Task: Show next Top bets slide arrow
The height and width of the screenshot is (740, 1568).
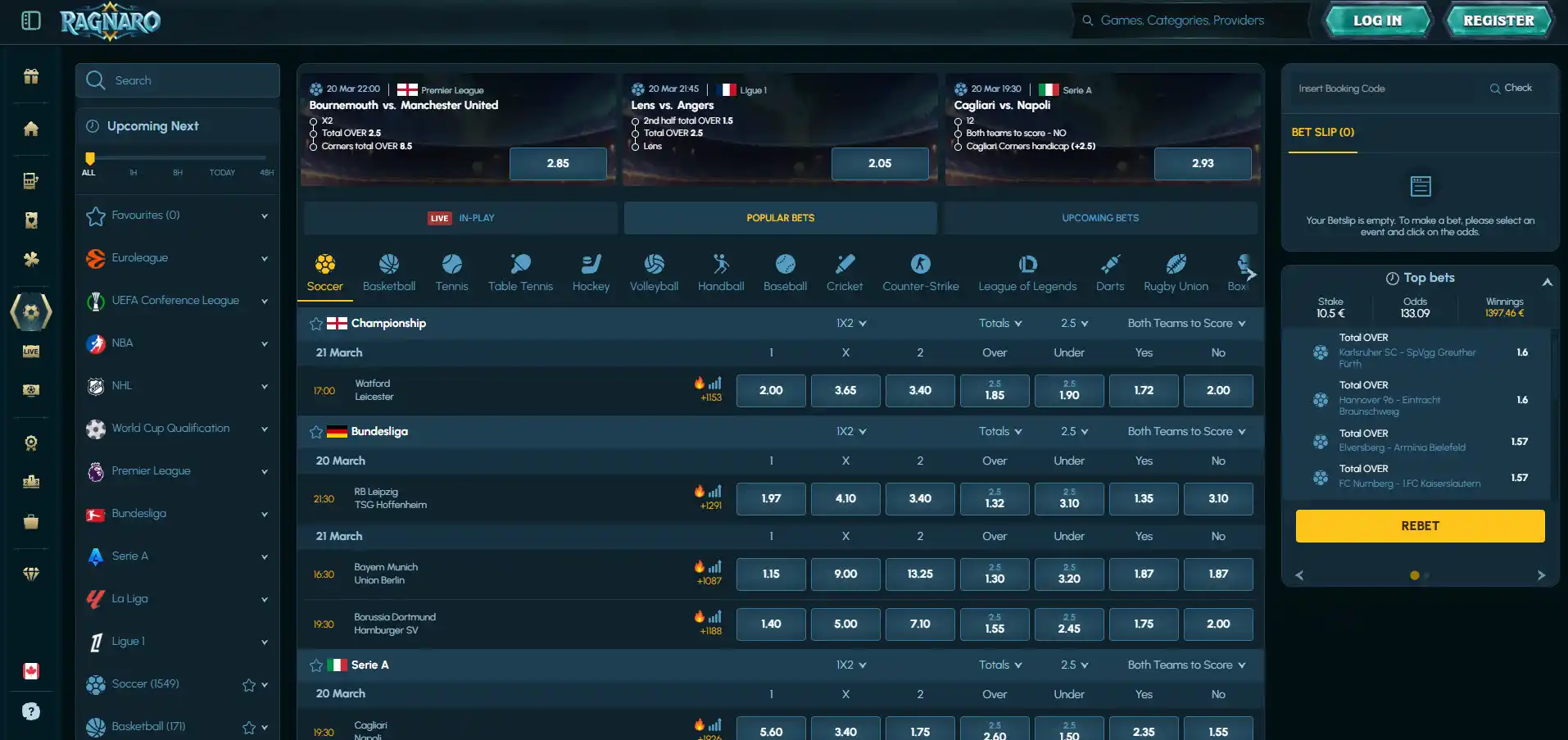Action: (1541, 575)
